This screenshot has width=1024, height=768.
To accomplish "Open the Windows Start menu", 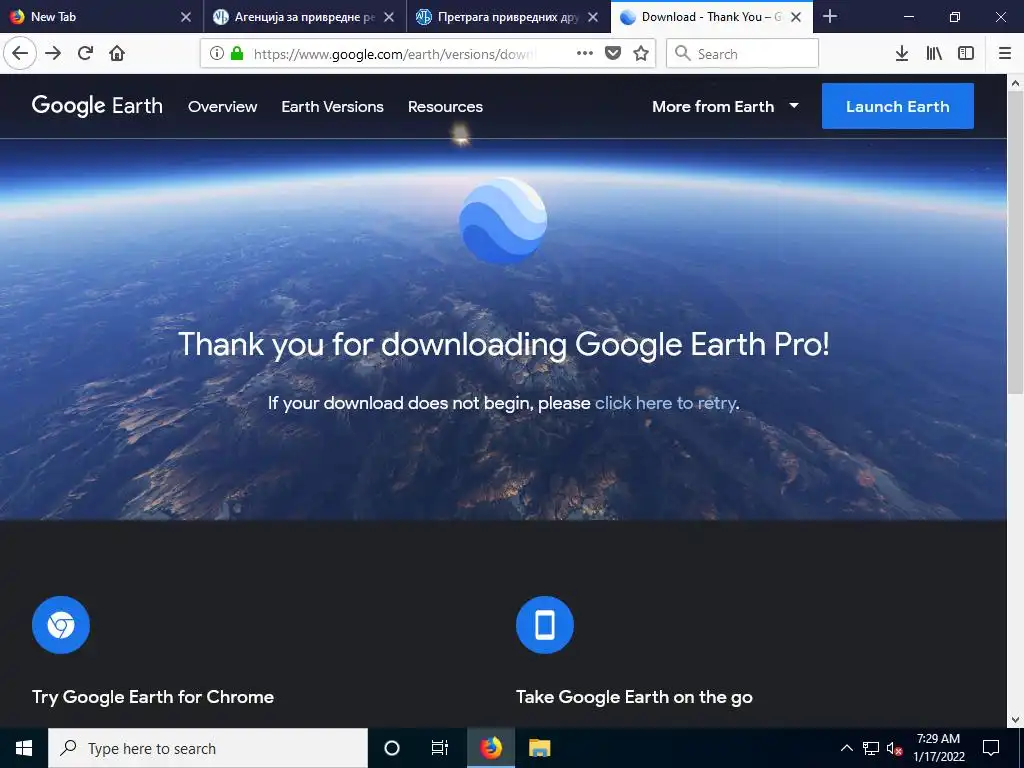I will coord(24,748).
